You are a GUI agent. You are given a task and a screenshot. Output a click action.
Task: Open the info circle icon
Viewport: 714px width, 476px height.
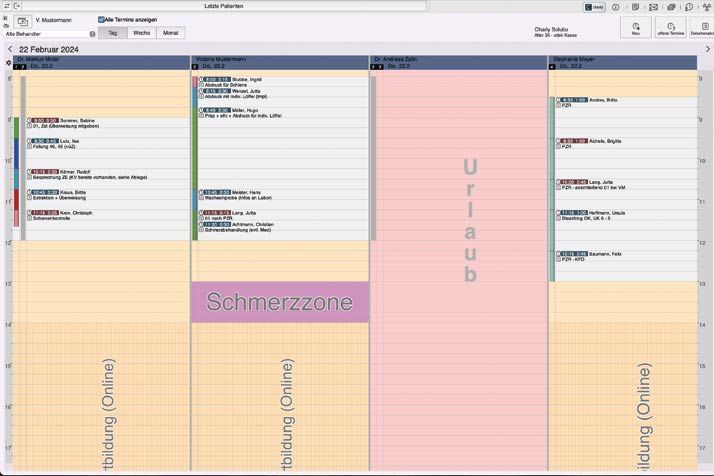pyautogui.click(x=616, y=7)
